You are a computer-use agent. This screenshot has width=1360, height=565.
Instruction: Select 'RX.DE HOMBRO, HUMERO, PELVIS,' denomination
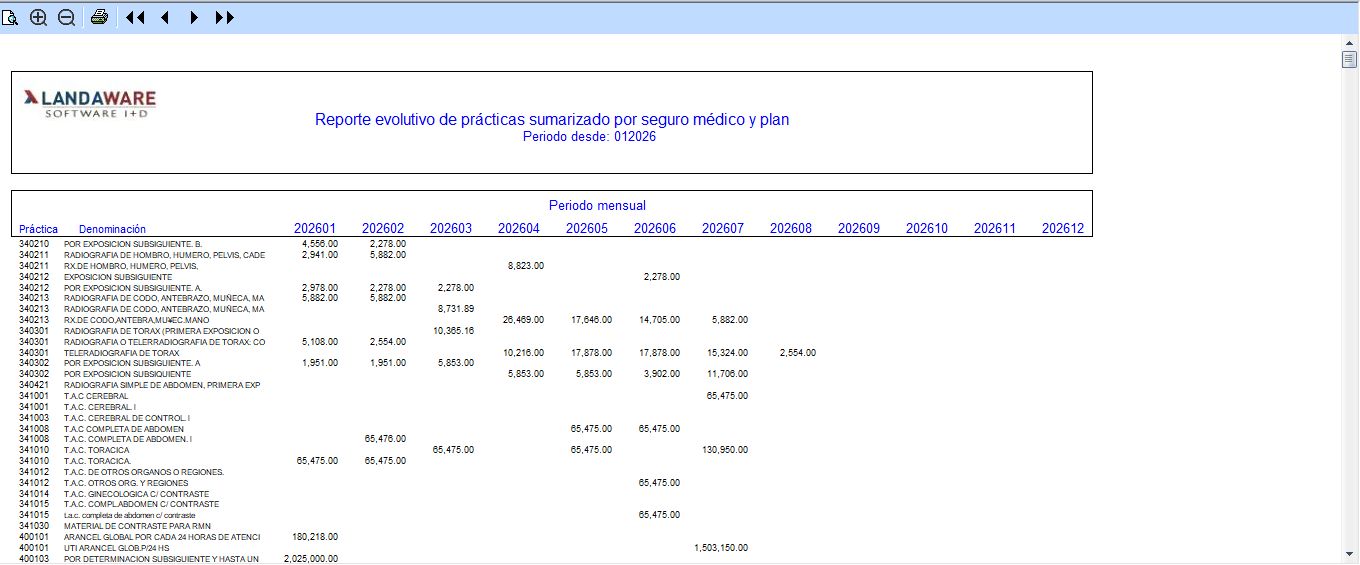131,266
